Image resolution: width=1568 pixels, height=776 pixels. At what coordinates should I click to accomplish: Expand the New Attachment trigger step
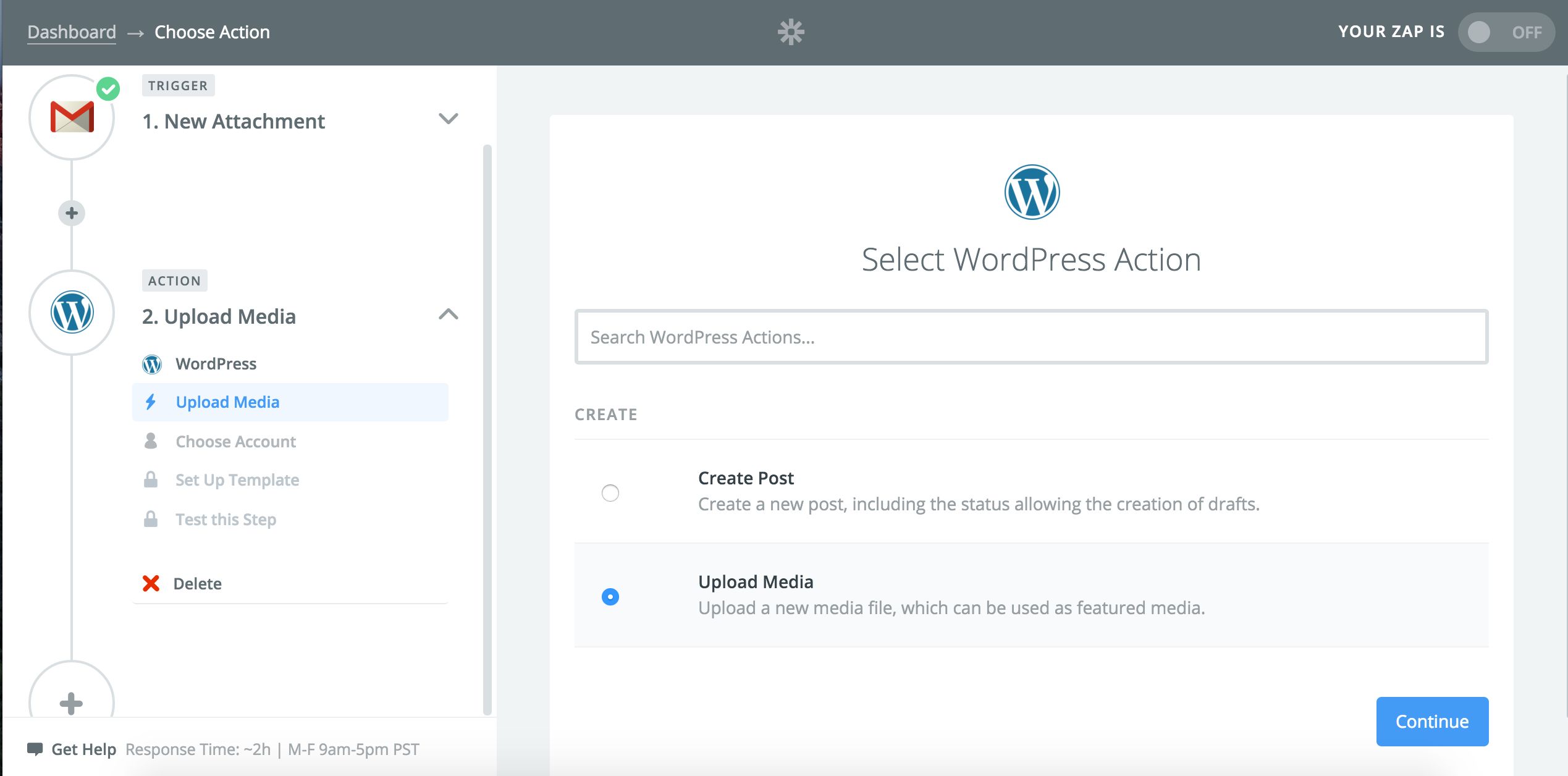[449, 119]
